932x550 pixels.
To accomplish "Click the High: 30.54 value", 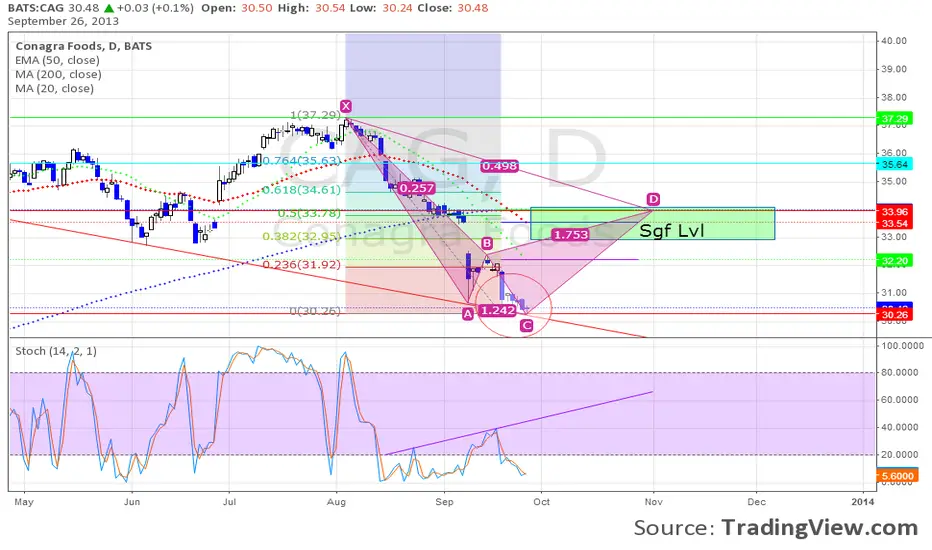I will [311, 8].
